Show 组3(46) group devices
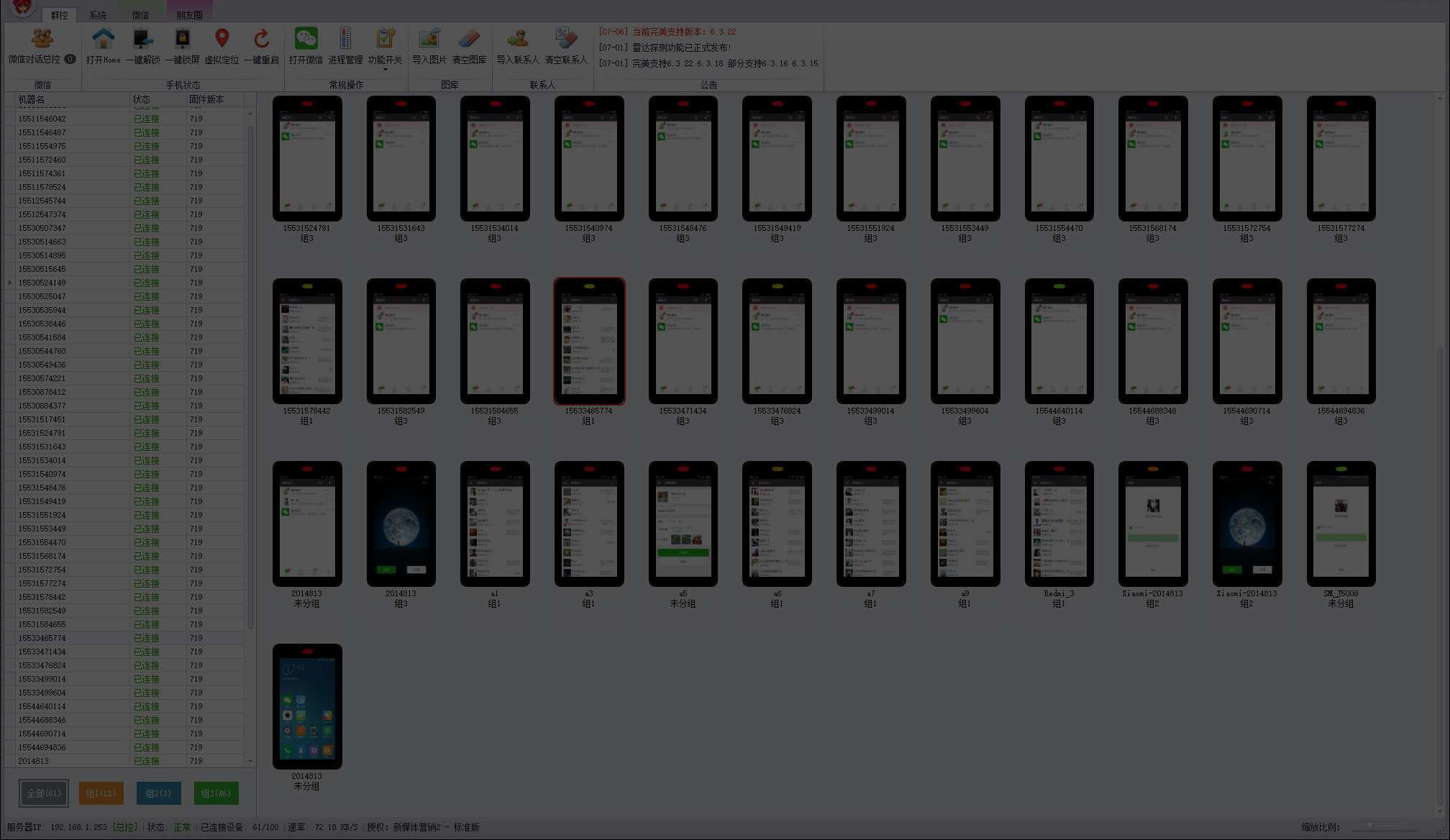 point(216,793)
